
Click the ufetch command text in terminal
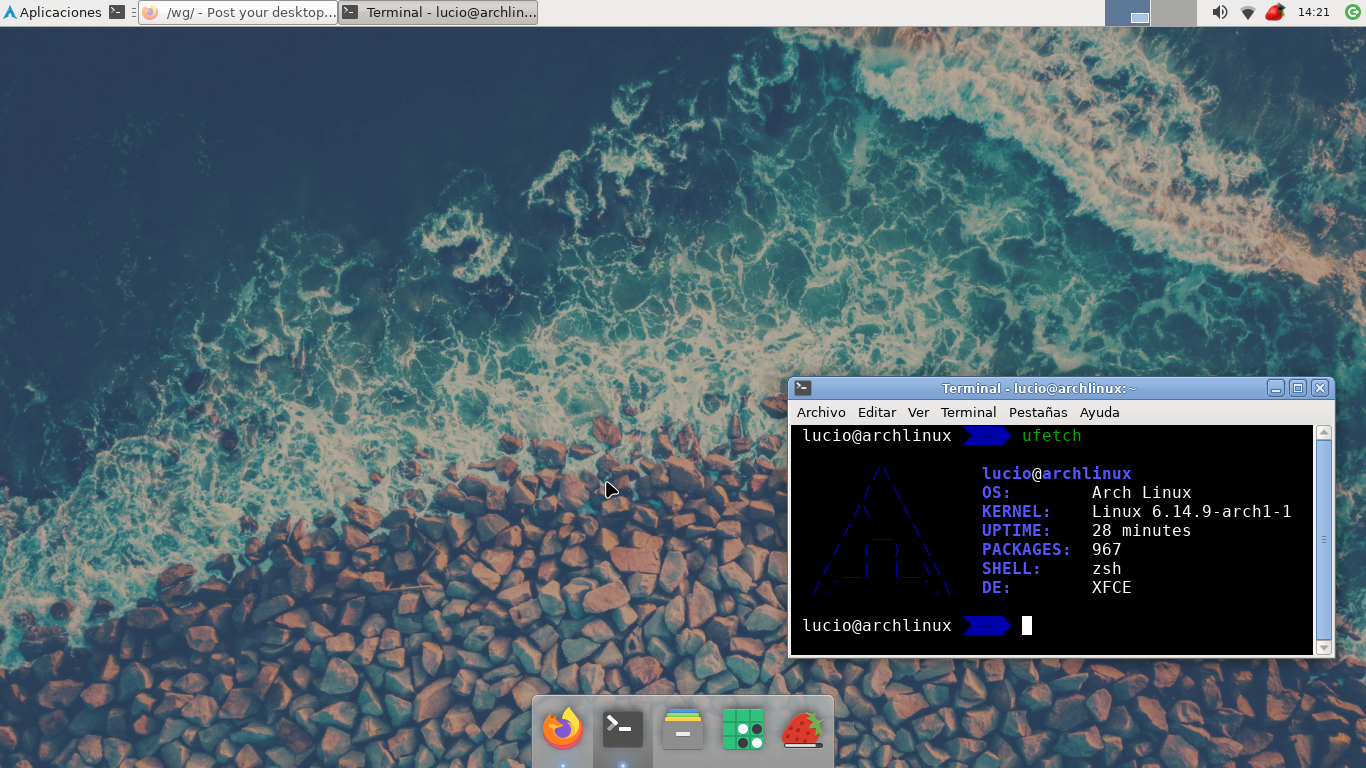tap(1051, 436)
